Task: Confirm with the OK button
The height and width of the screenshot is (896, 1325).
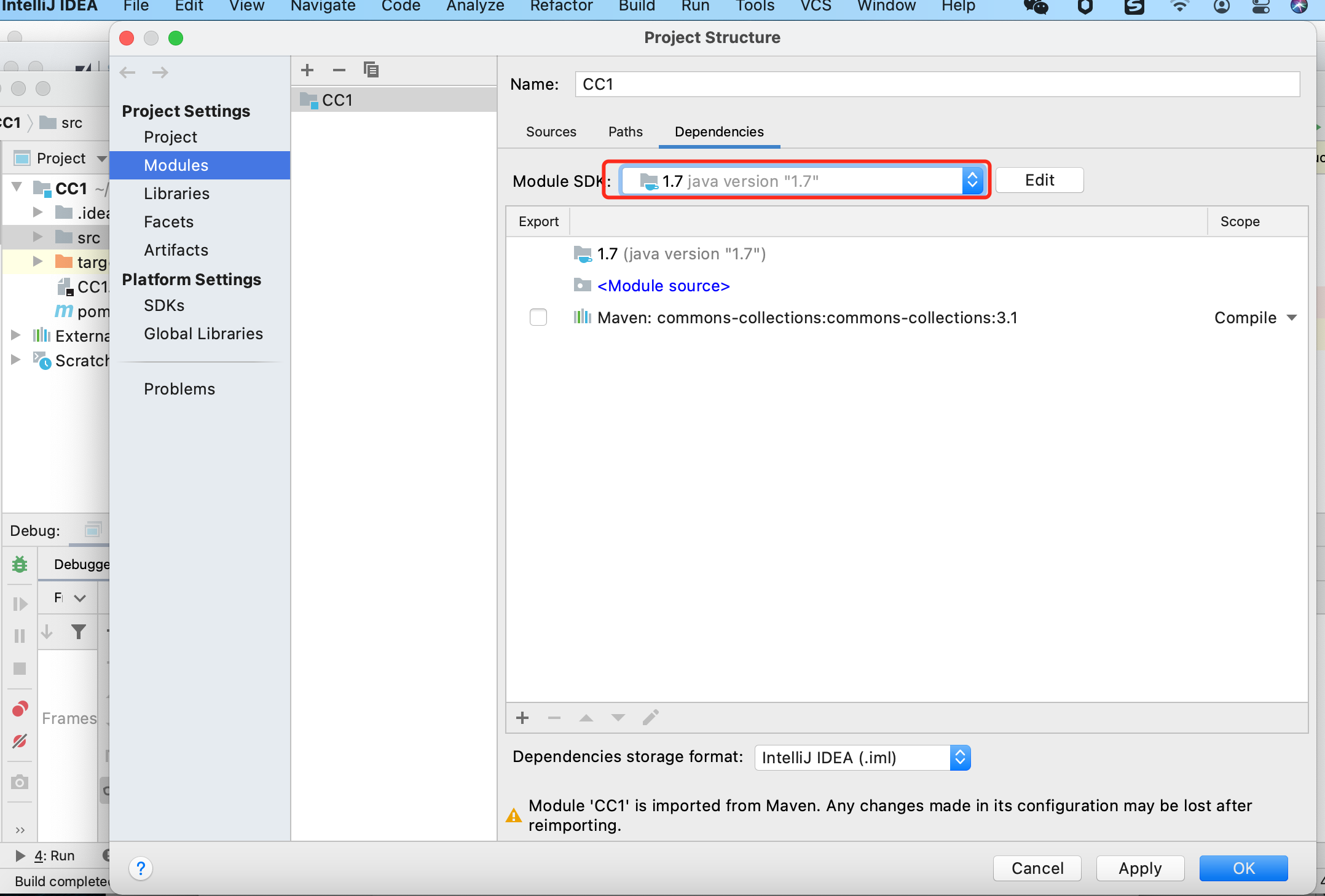Action: click(x=1244, y=868)
